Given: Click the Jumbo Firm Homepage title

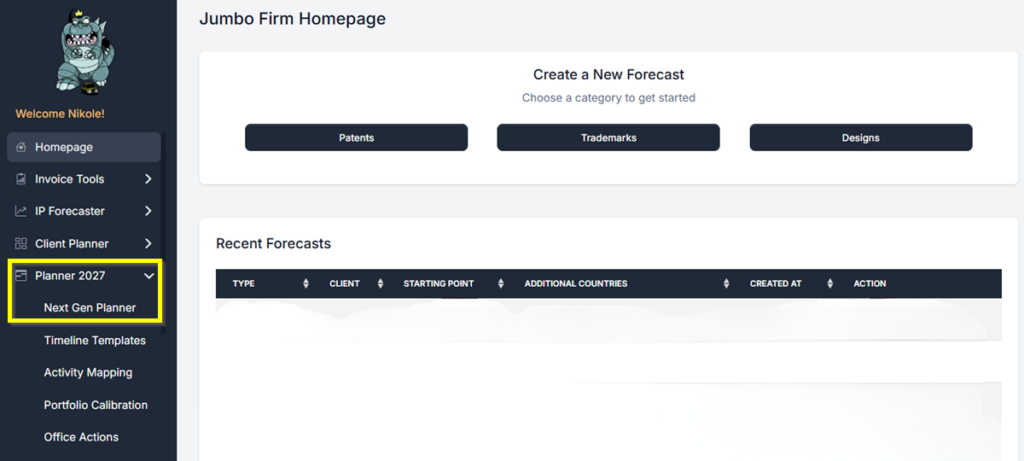Looking at the screenshot, I should pyautogui.click(x=293, y=18).
